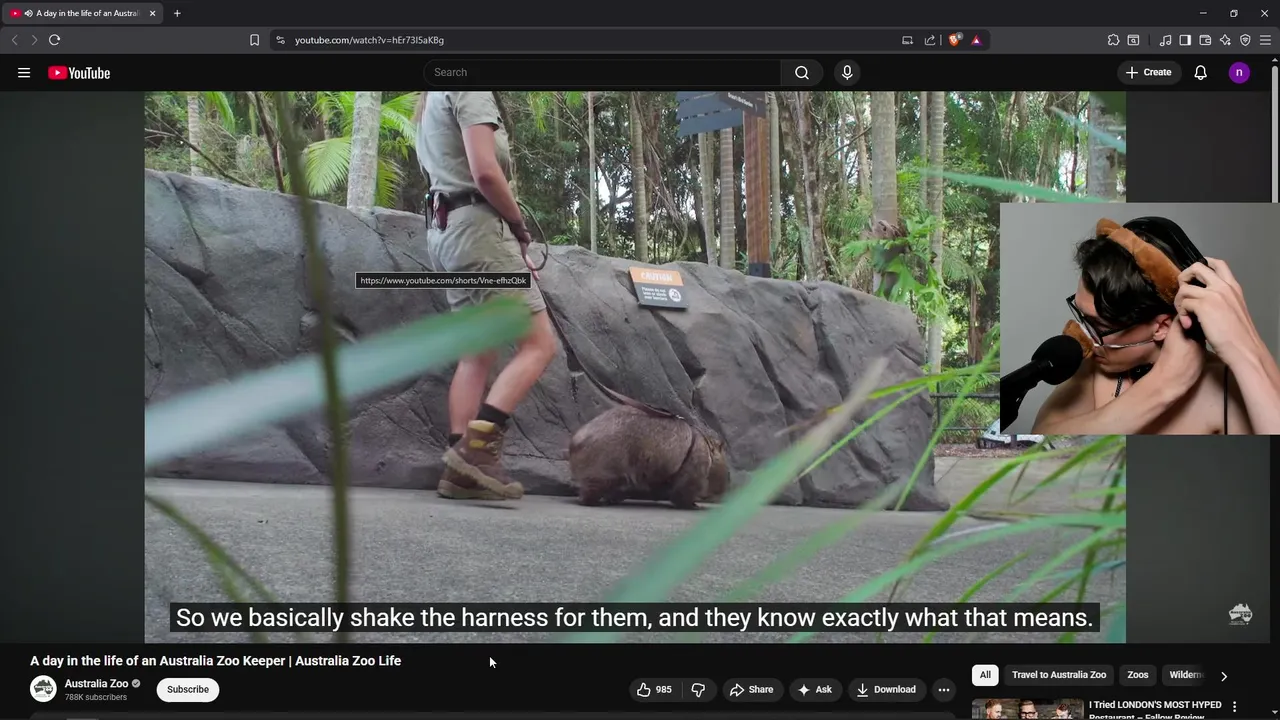
Task: Open picture-in-picture icon in address bar
Action: (907, 40)
